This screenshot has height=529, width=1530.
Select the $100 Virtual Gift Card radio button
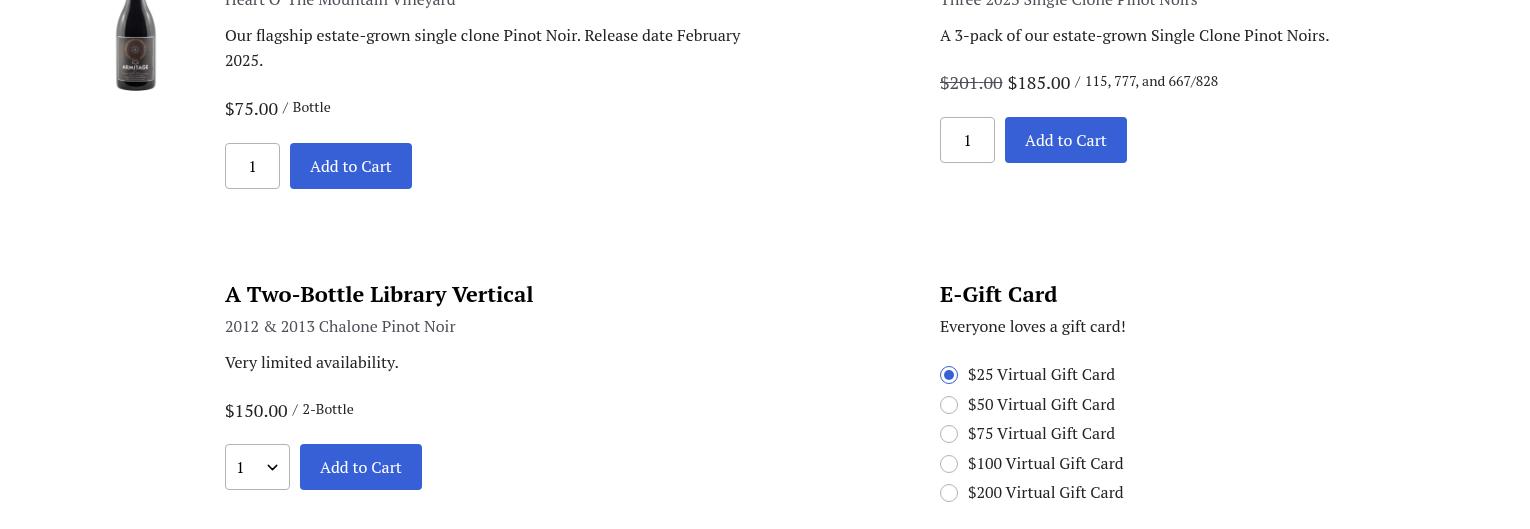click(949, 464)
